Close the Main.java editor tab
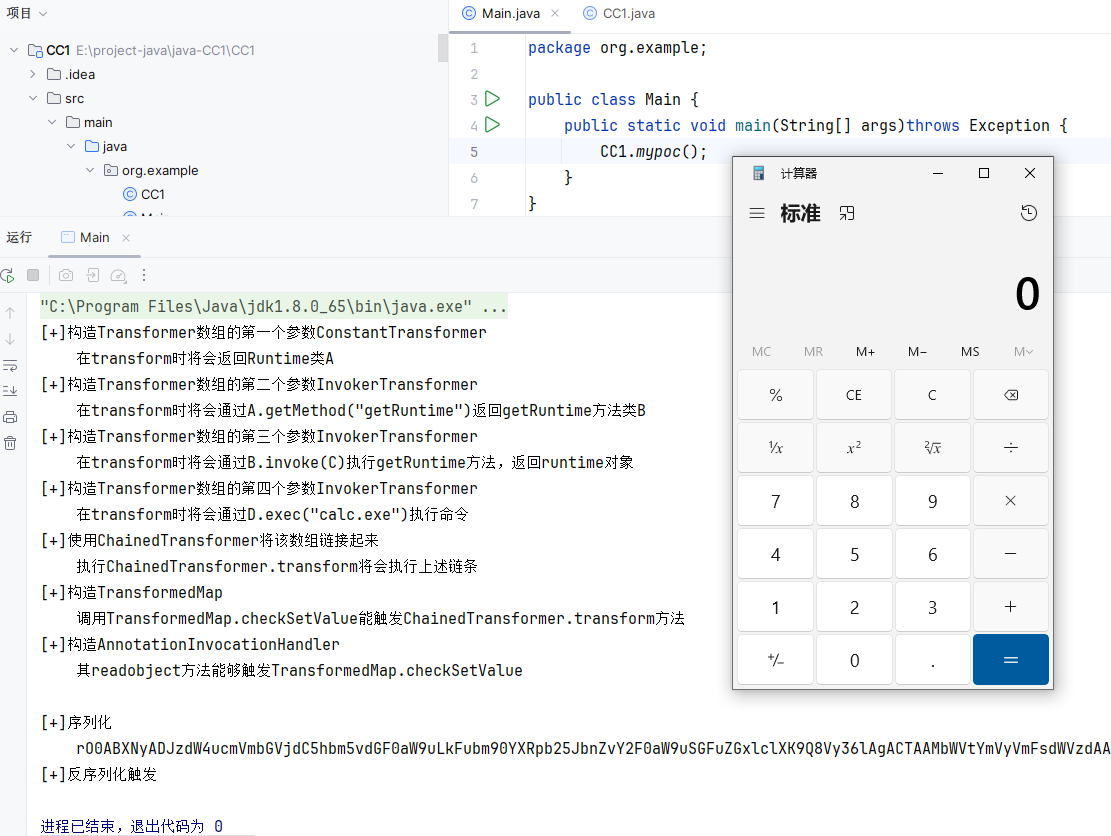The height and width of the screenshot is (836, 1111). [555, 13]
